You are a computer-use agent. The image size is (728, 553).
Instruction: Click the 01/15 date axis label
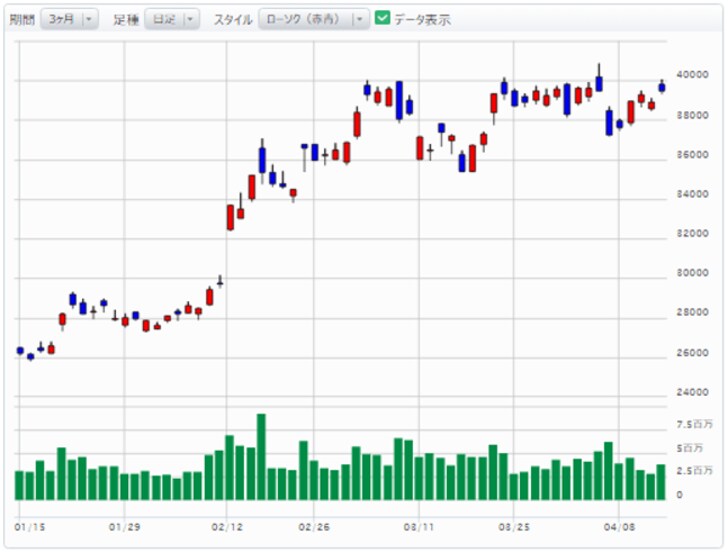point(29,525)
